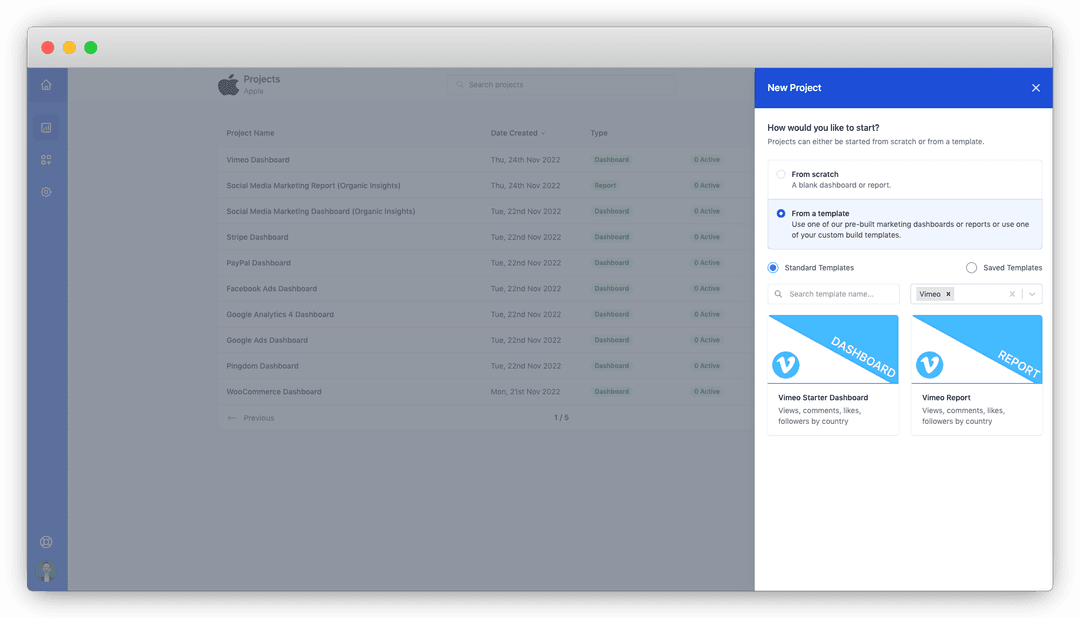Pick the Vimeo Starter Dashboard template
This screenshot has height=618, width=1080.
point(833,375)
